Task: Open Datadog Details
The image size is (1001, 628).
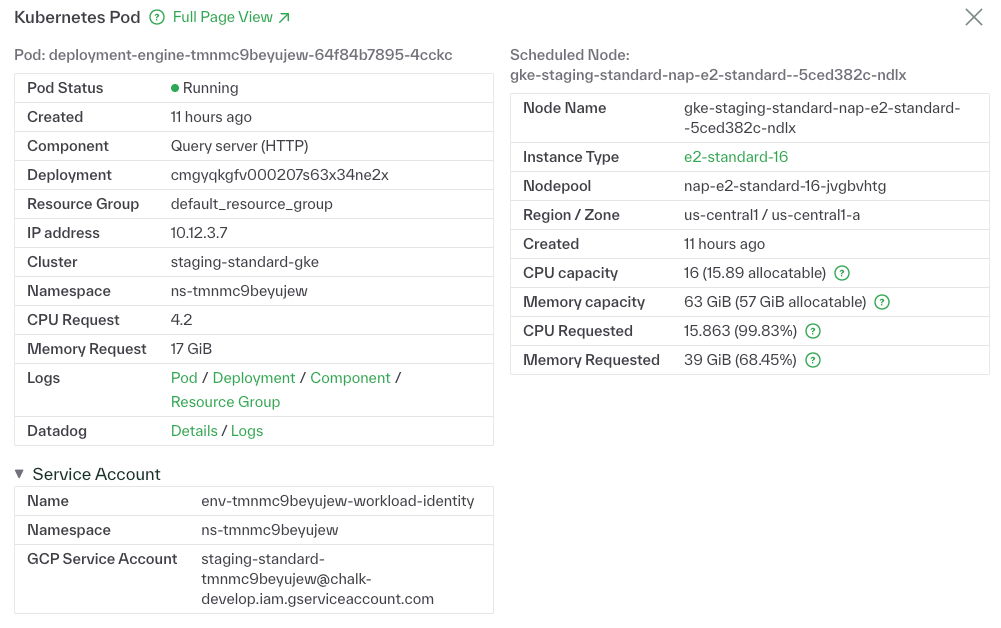Action: tap(194, 431)
